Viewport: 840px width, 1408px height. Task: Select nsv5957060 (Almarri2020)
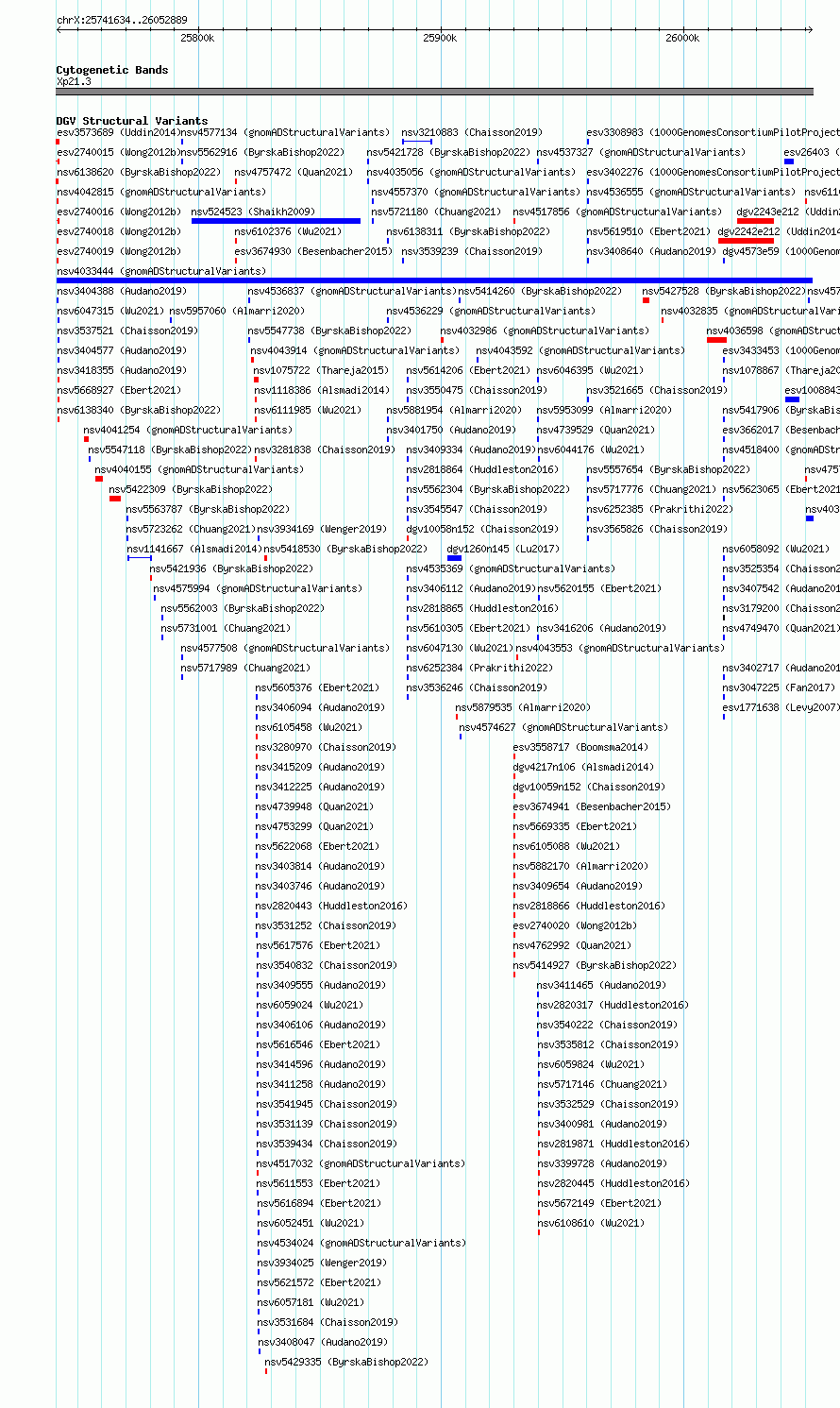pos(237,311)
